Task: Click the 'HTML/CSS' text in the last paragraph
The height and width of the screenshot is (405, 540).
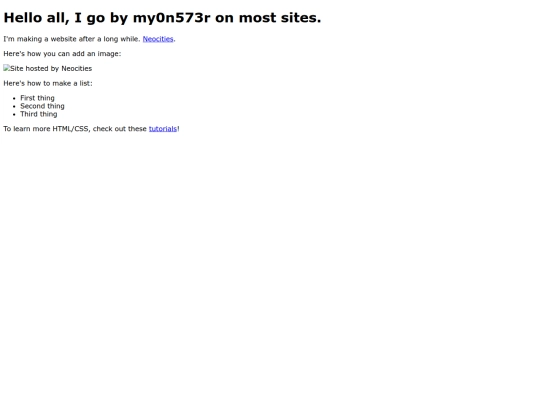Action: pos(70,129)
